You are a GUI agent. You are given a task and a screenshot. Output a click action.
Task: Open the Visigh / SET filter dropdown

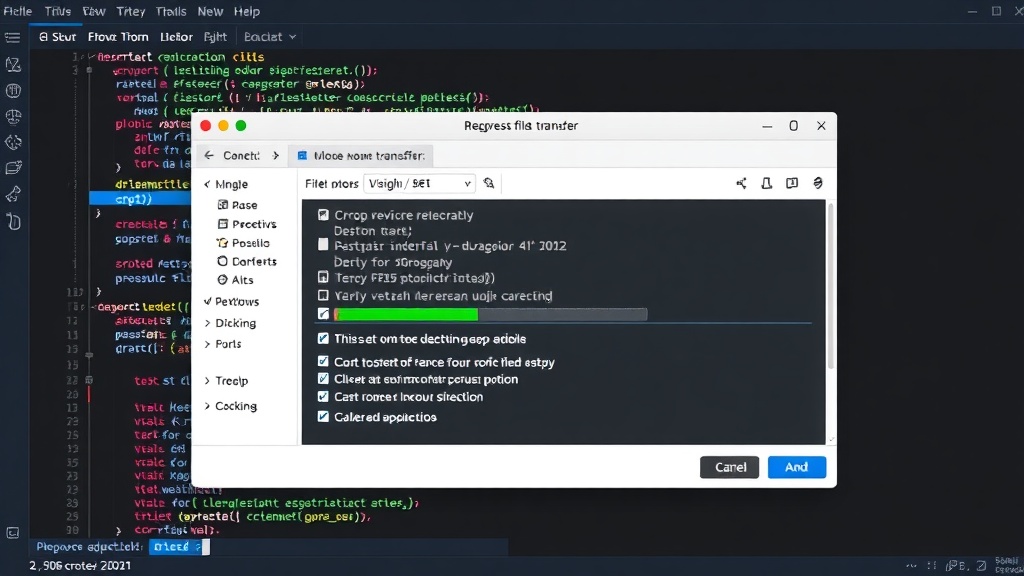[419, 184]
